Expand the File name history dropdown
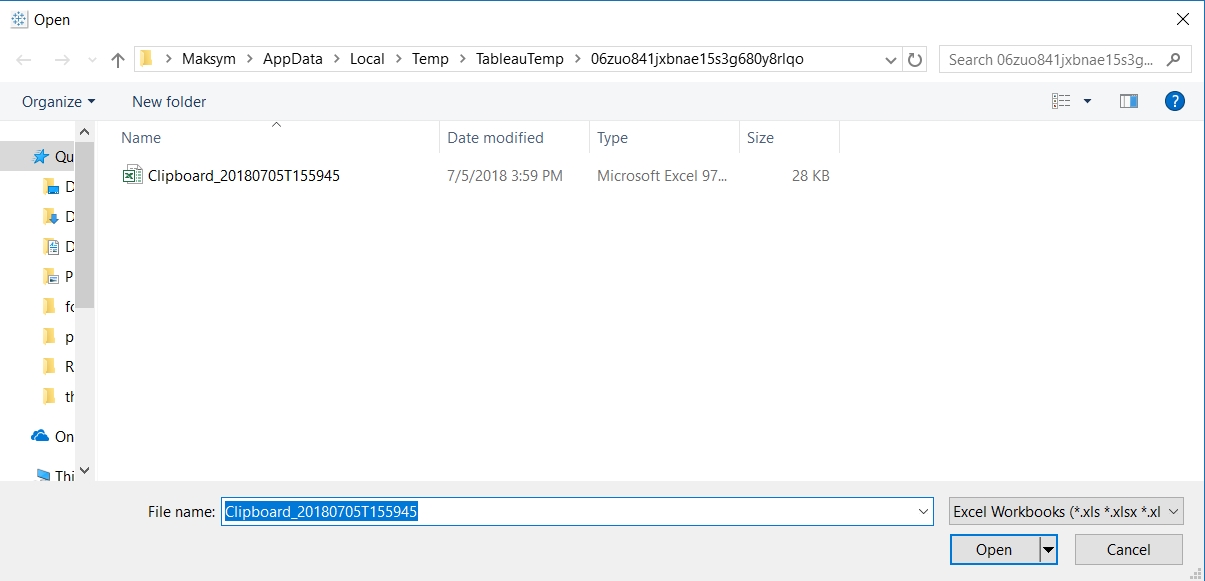The height and width of the screenshot is (581, 1205). (x=923, y=511)
